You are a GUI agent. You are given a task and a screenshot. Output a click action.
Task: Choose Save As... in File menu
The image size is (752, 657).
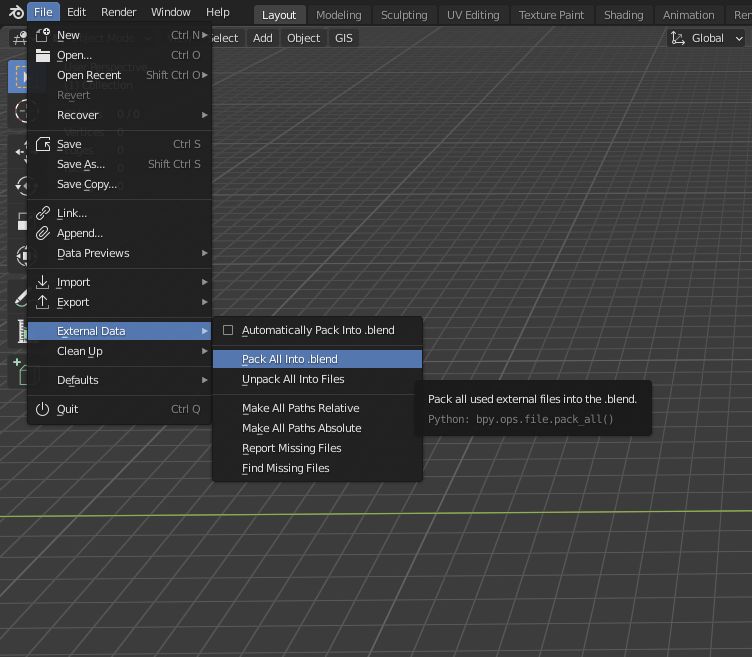pos(119,164)
